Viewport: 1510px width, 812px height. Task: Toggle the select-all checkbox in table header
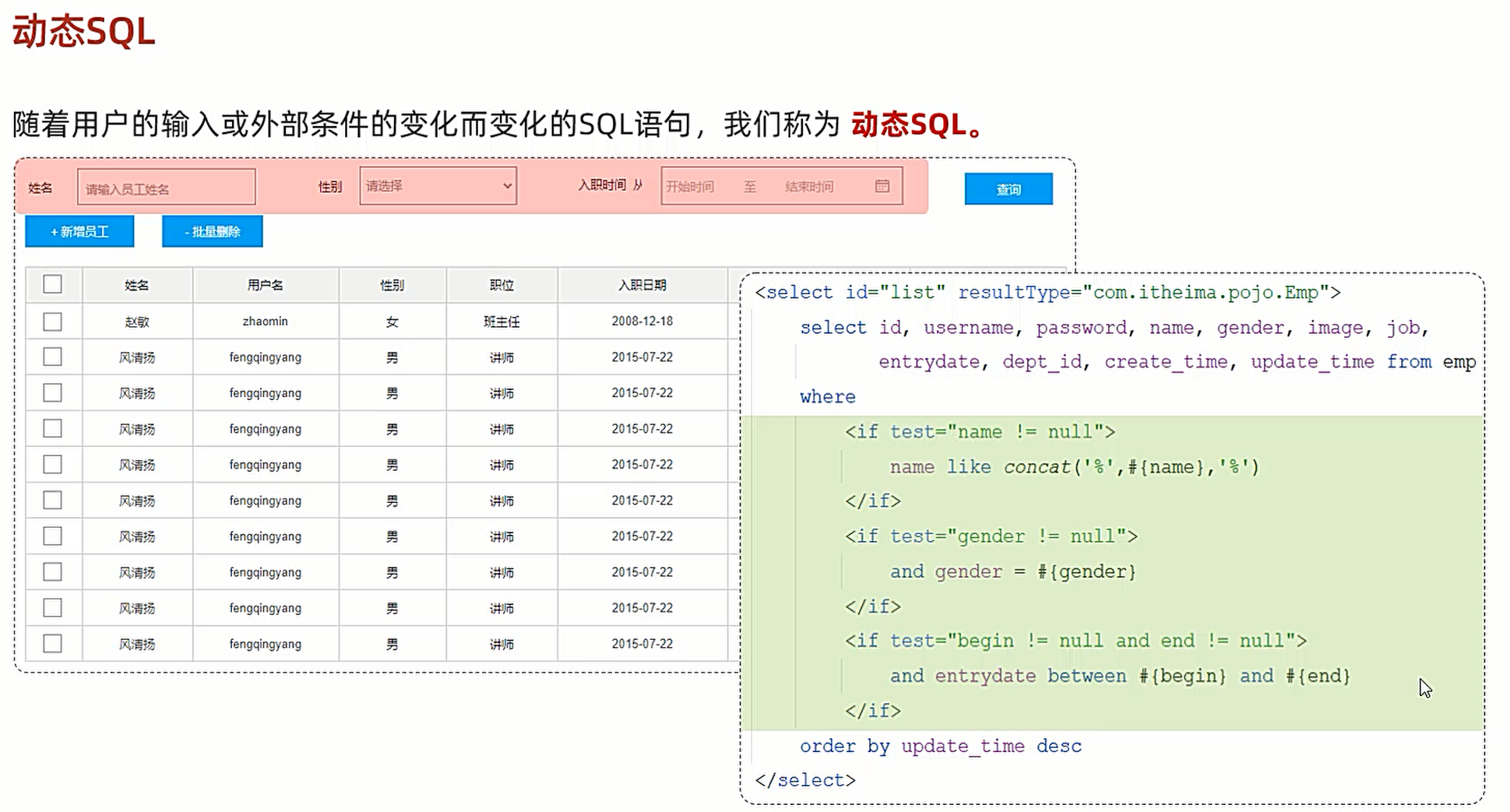[x=52, y=284]
